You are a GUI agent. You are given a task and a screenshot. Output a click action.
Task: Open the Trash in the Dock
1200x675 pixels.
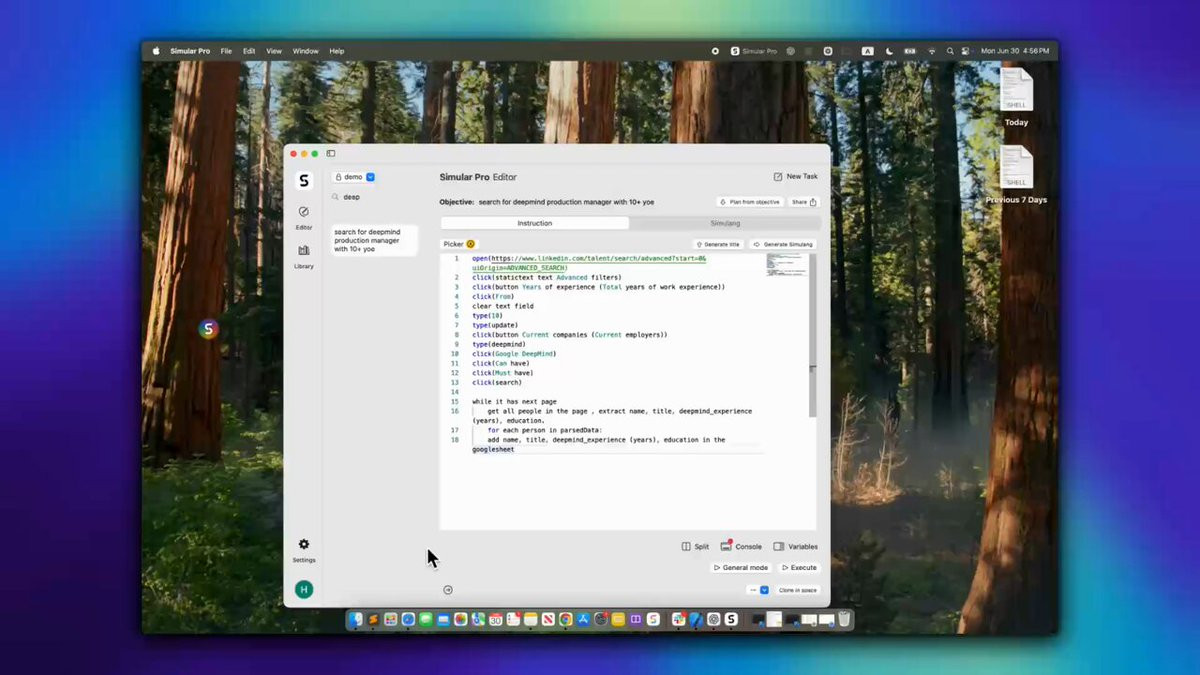tap(843, 619)
